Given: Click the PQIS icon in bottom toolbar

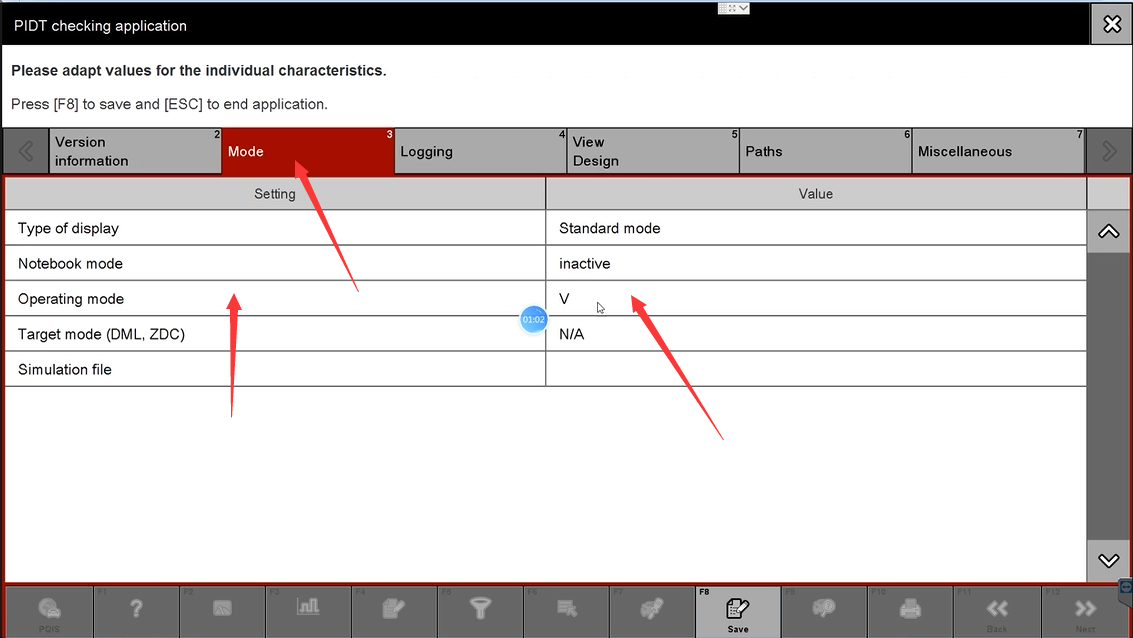Looking at the screenshot, I should 49,610.
